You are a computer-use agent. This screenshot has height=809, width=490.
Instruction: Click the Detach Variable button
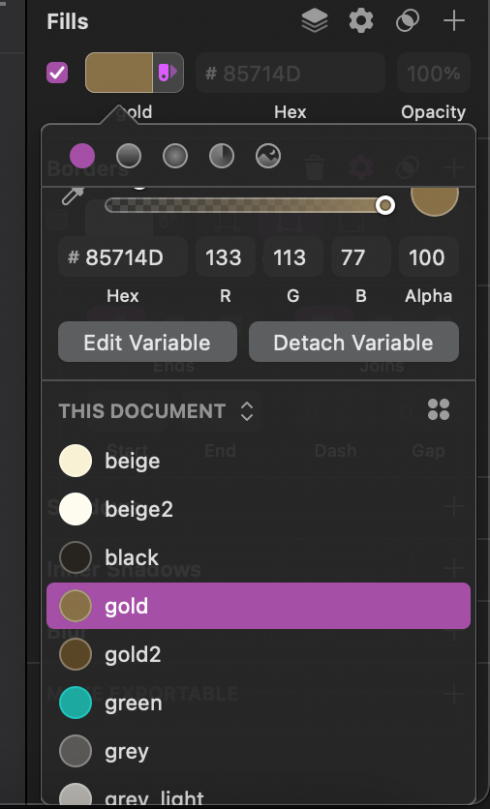(x=354, y=342)
